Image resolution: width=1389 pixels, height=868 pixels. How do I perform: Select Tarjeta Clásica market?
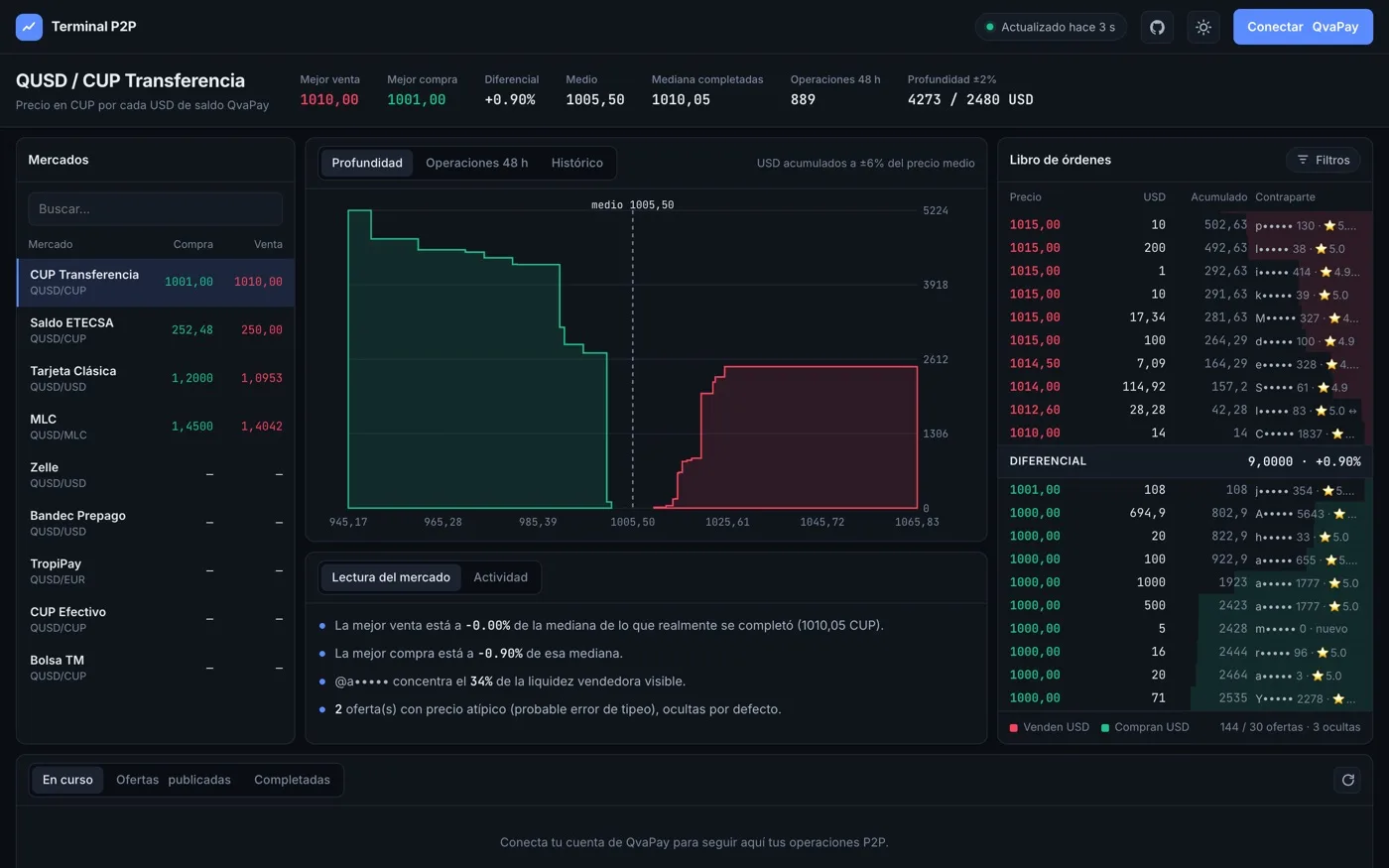pos(156,379)
